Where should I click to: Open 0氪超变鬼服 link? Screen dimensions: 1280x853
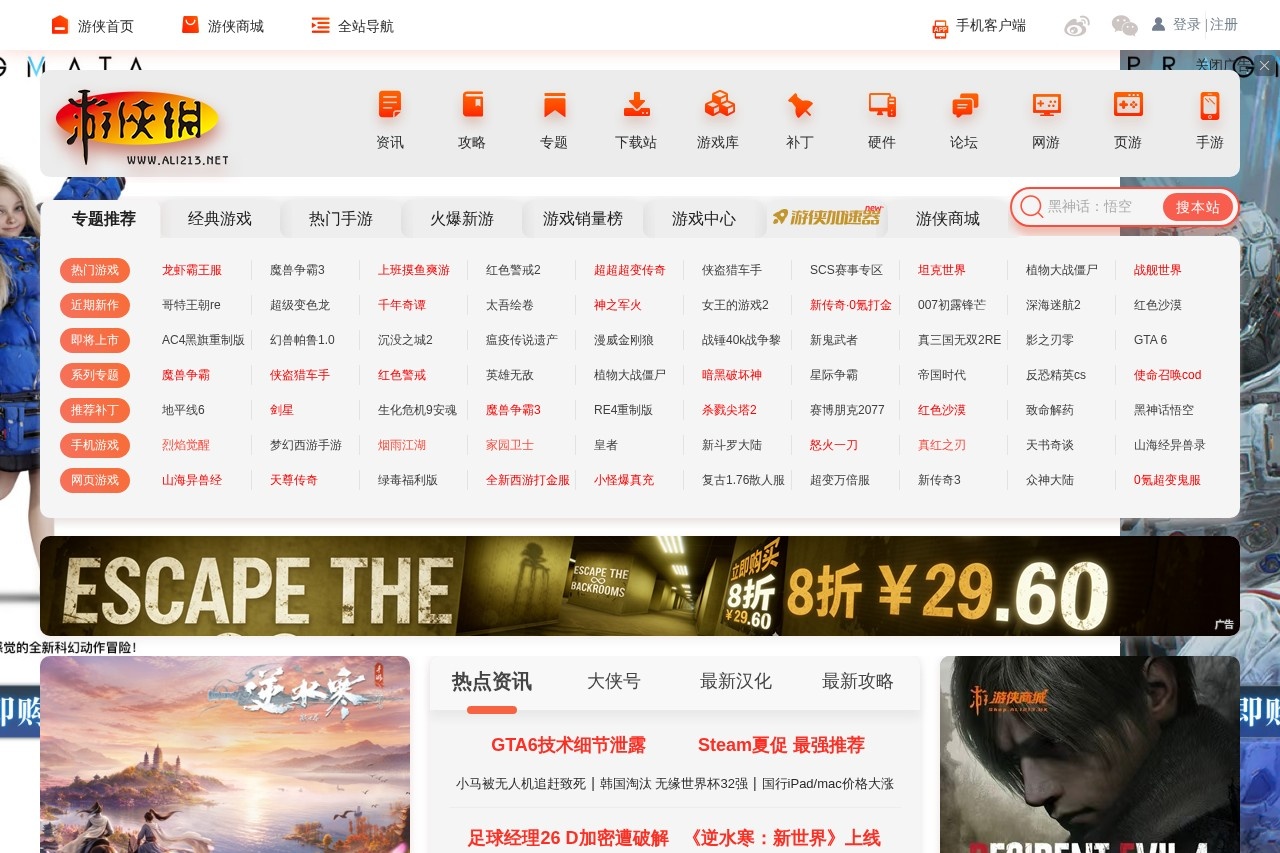[x=1167, y=480]
